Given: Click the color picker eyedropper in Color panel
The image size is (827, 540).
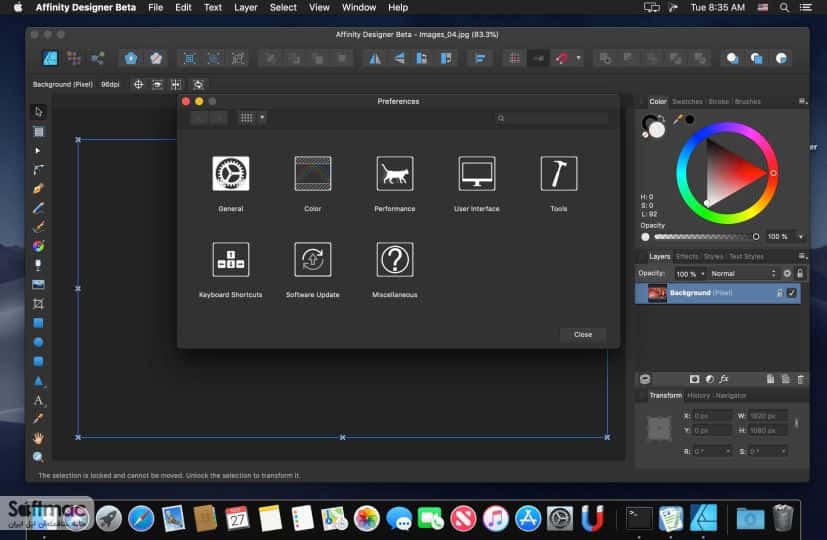Looking at the screenshot, I should pyautogui.click(x=677, y=120).
